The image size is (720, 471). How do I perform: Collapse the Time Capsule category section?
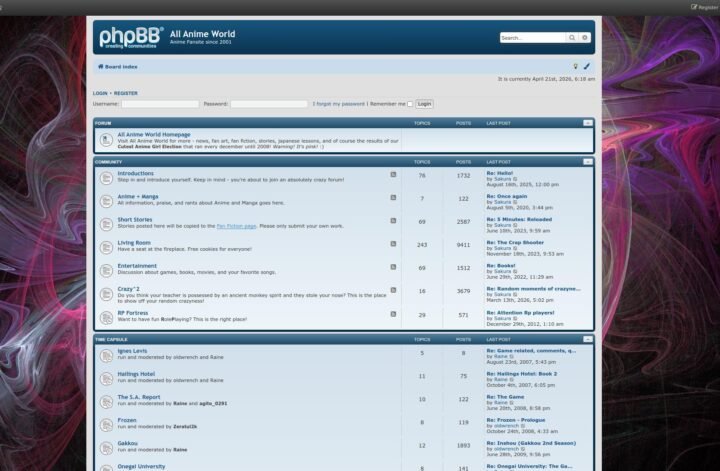click(588, 340)
